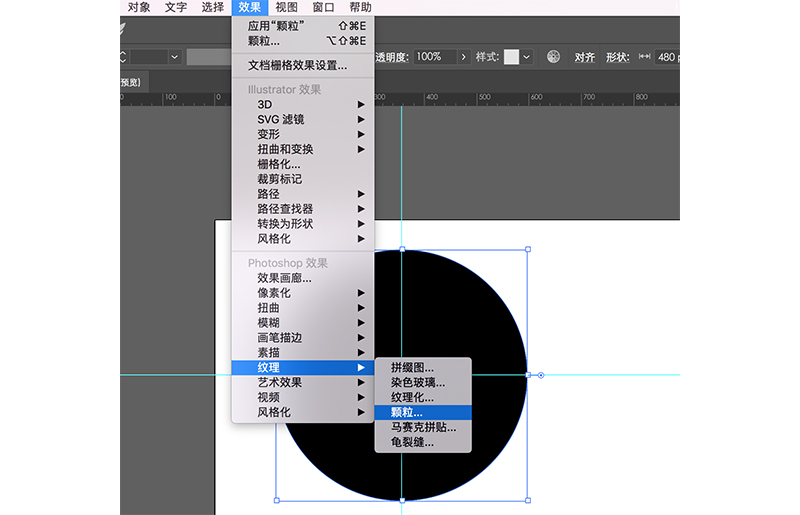Expand the 3D submenu

(x=303, y=105)
